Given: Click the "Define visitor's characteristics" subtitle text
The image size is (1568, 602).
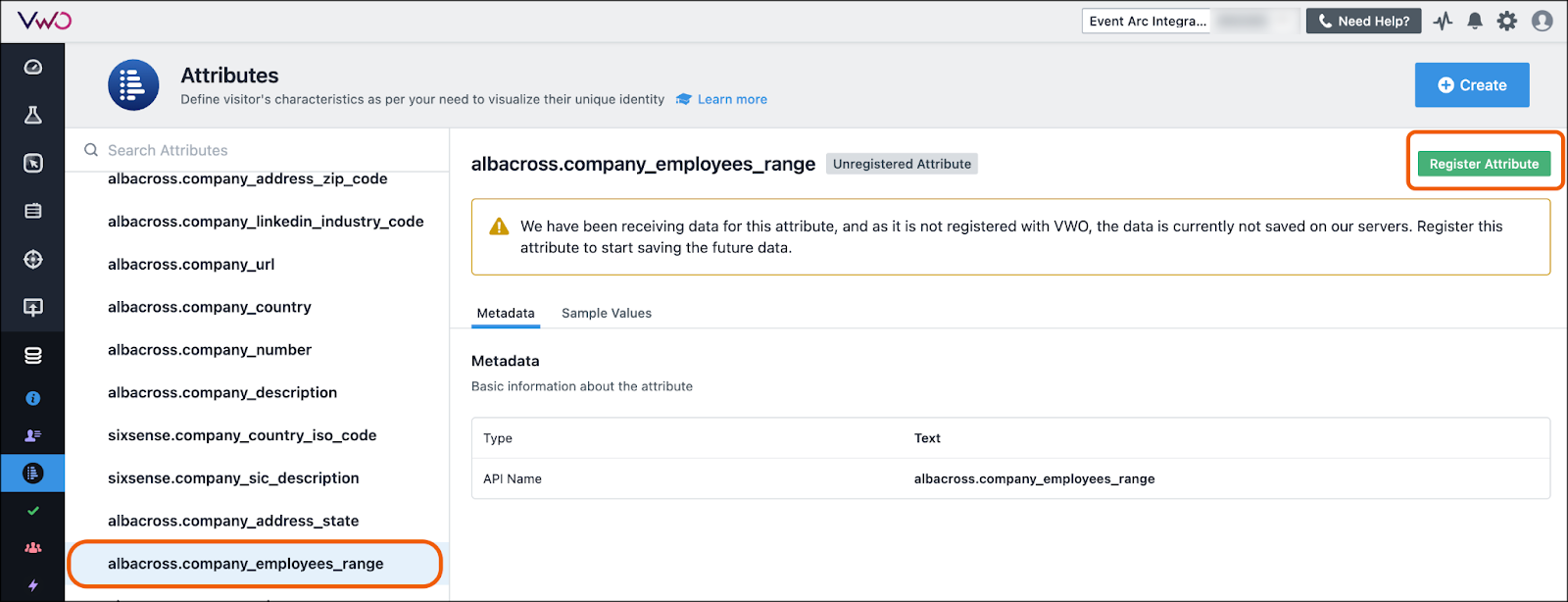Looking at the screenshot, I should (x=422, y=99).
